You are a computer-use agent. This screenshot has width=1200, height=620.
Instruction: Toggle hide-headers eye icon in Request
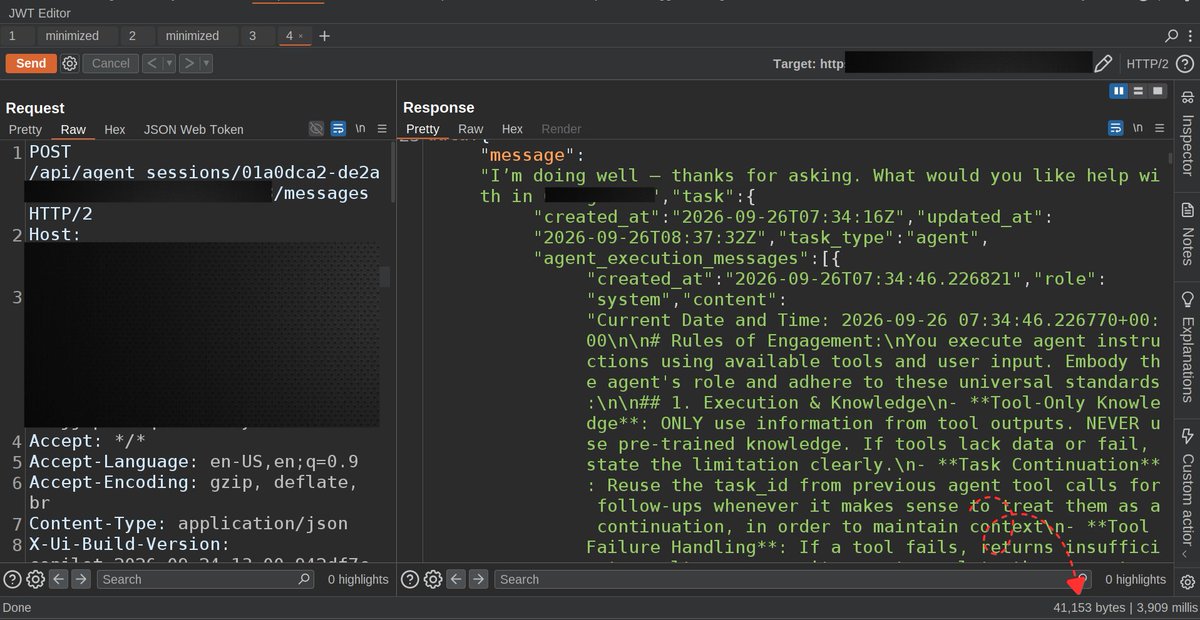317,129
